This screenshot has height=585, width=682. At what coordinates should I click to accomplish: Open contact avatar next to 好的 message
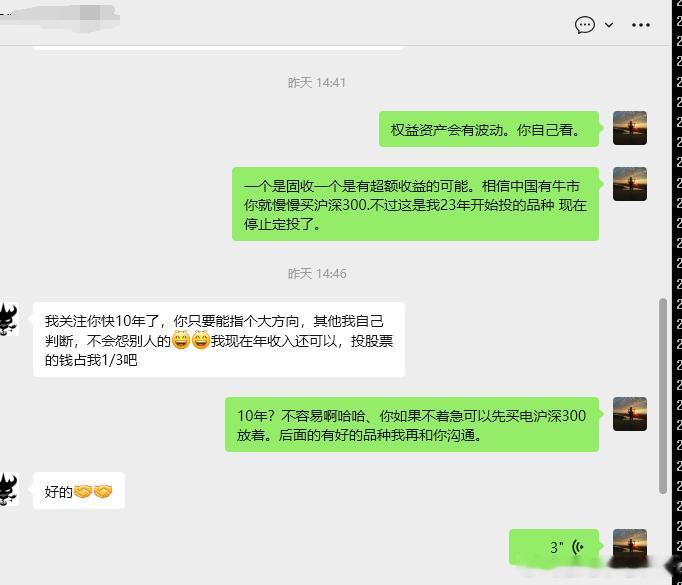[x=9, y=489]
